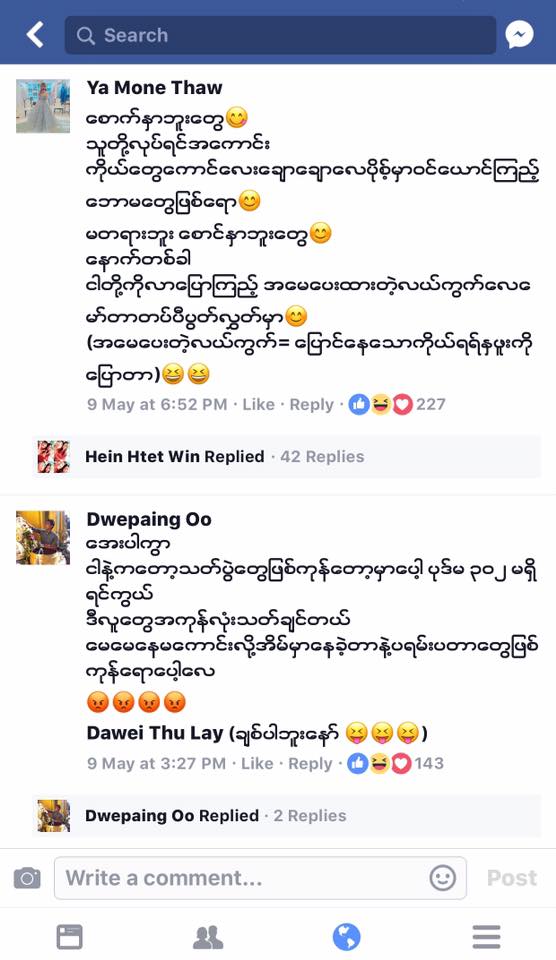Image resolution: width=556 pixels, height=960 pixels.
Task: Open the notifications globe tab
Action: [x=347, y=937]
